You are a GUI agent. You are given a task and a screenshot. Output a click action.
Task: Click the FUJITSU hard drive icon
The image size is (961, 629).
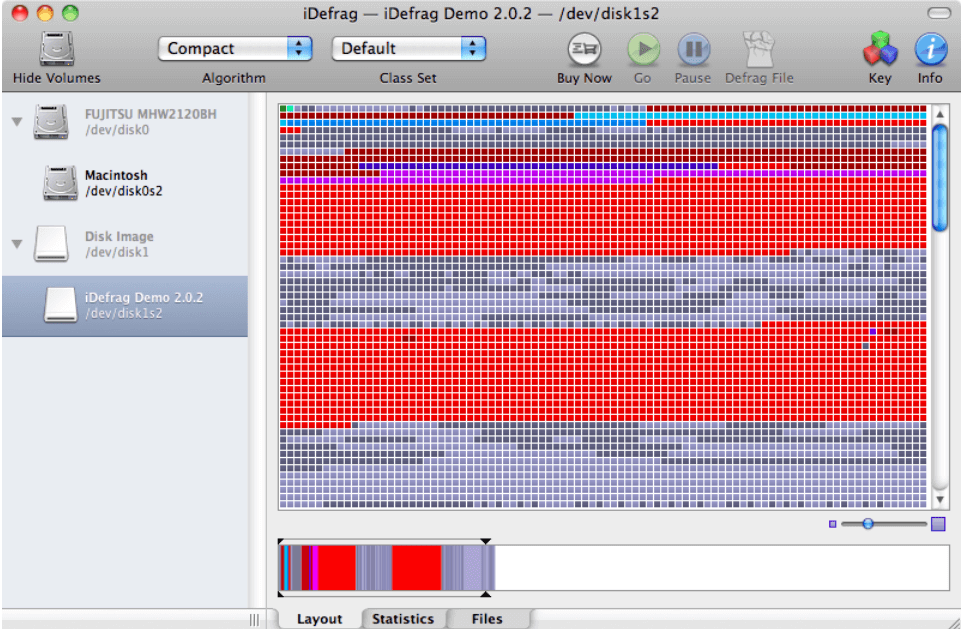click(51, 121)
